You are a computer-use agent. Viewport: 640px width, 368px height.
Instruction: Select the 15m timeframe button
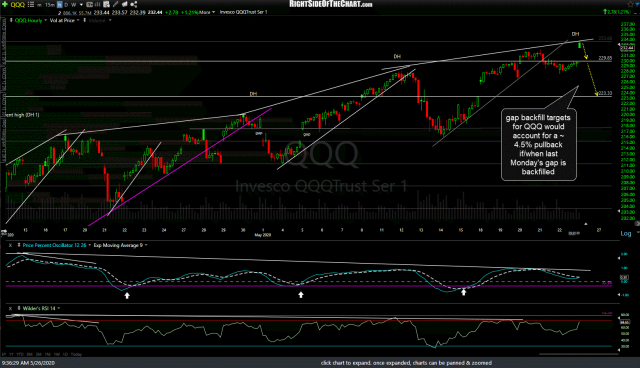(50, 5)
